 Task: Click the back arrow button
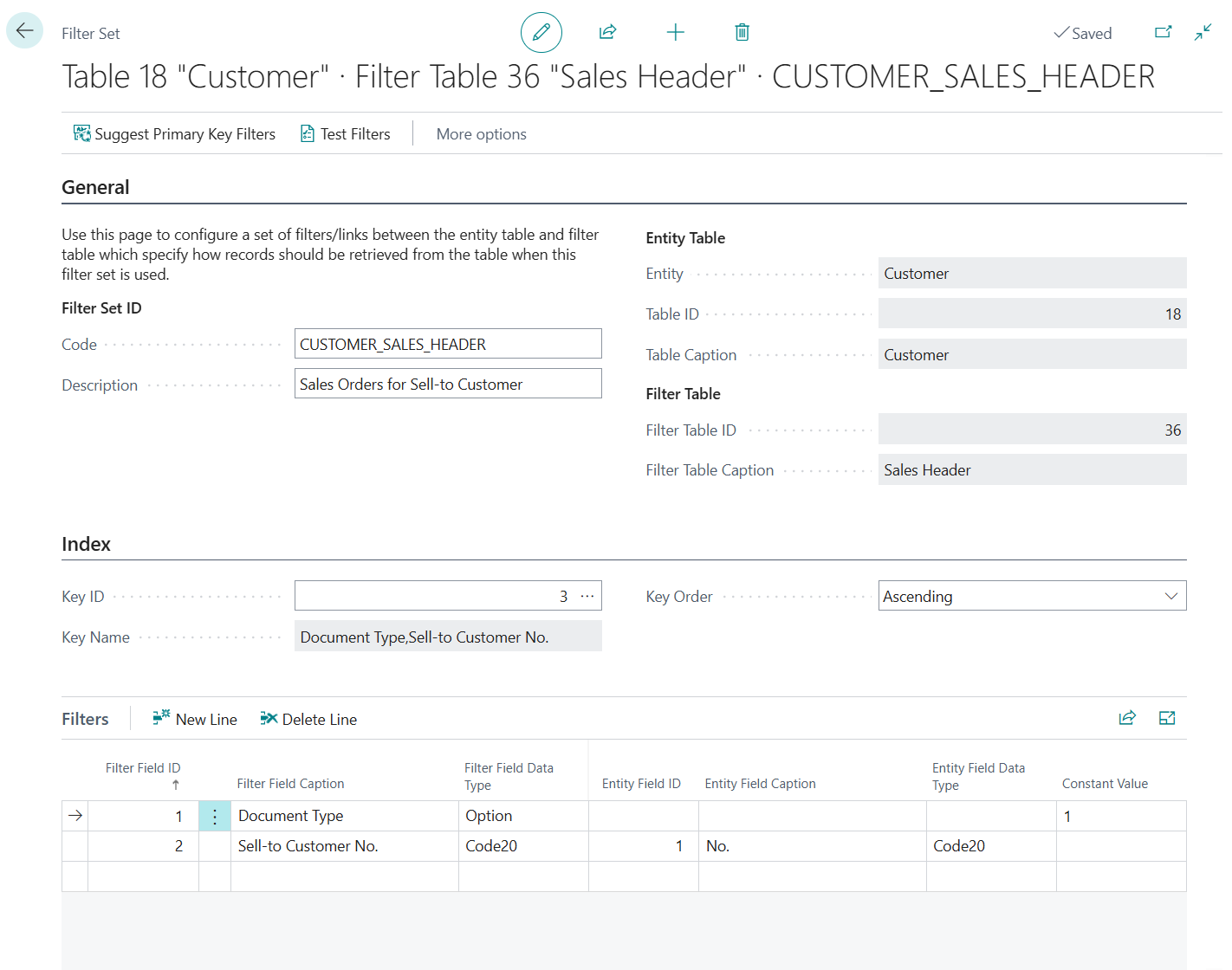pos(24,31)
